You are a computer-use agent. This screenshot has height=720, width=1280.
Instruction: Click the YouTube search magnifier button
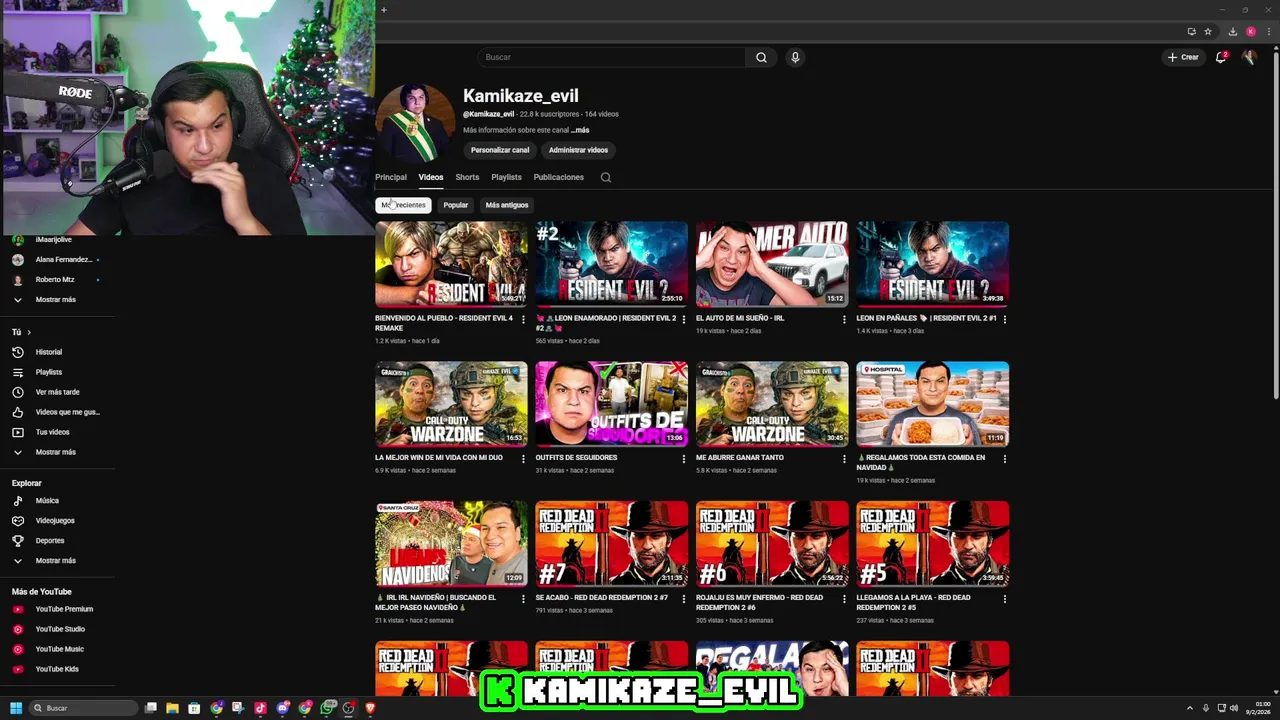click(x=761, y=57)
